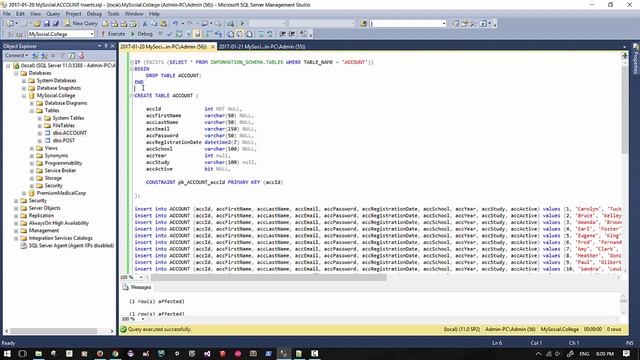Image resolution: width=640 pixels, height=360 pixels.
Task: Open Visual Studio from the taskbar
Action: (207, 353)
